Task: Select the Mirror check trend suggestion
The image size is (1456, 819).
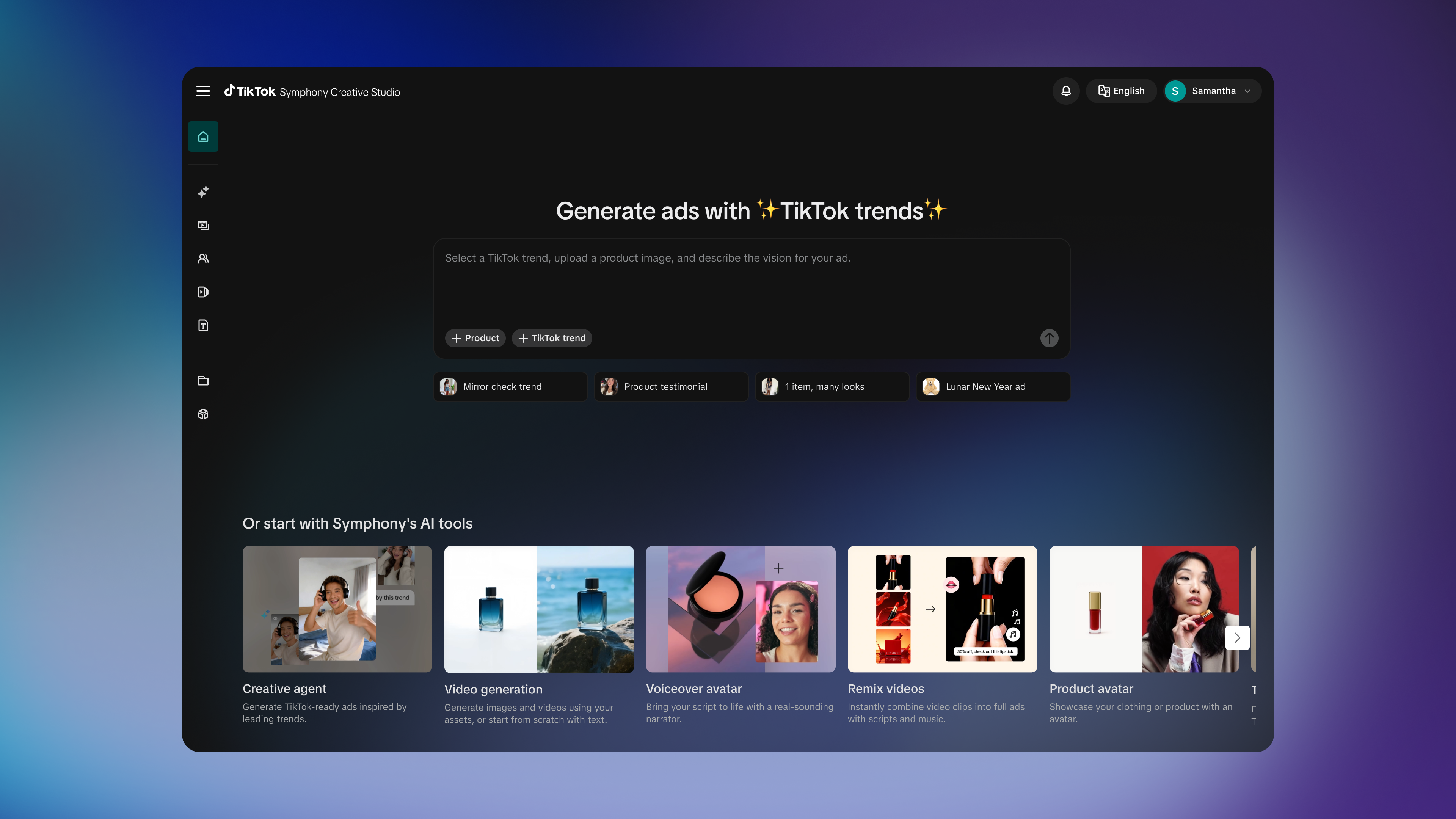Action: 509,387
